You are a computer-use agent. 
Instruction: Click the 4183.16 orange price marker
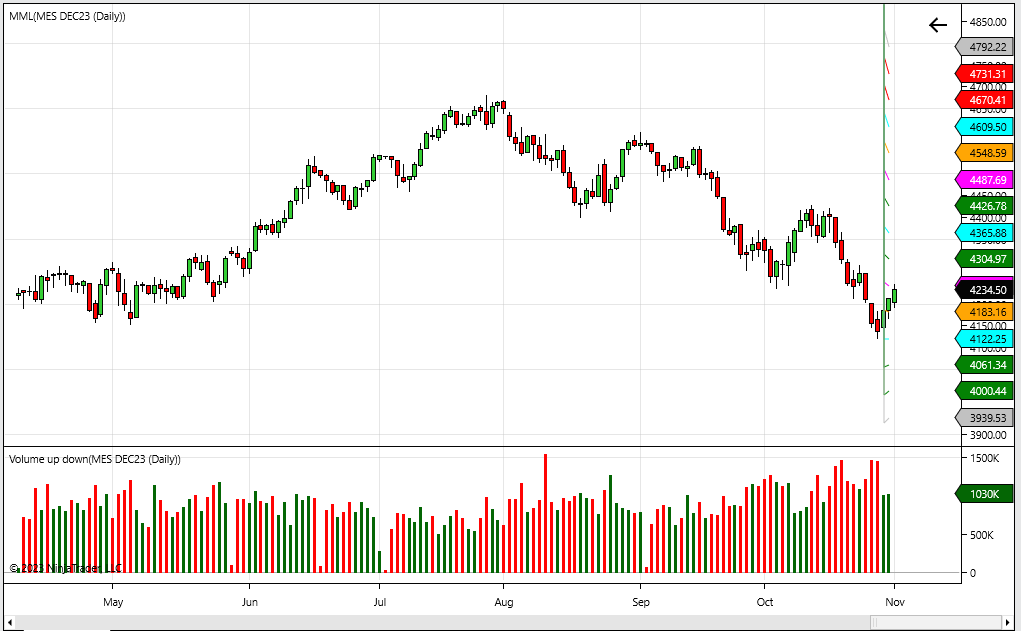click(x=985, y=312)
